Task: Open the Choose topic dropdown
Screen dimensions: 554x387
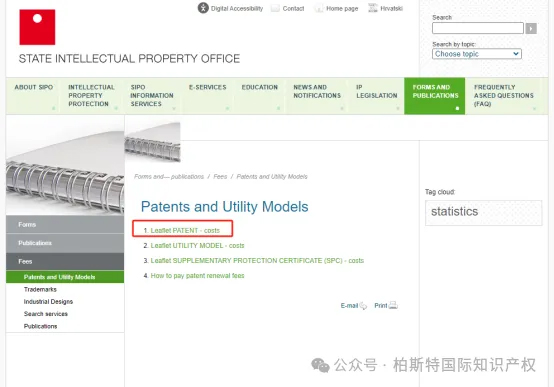Action: (477, 54)
